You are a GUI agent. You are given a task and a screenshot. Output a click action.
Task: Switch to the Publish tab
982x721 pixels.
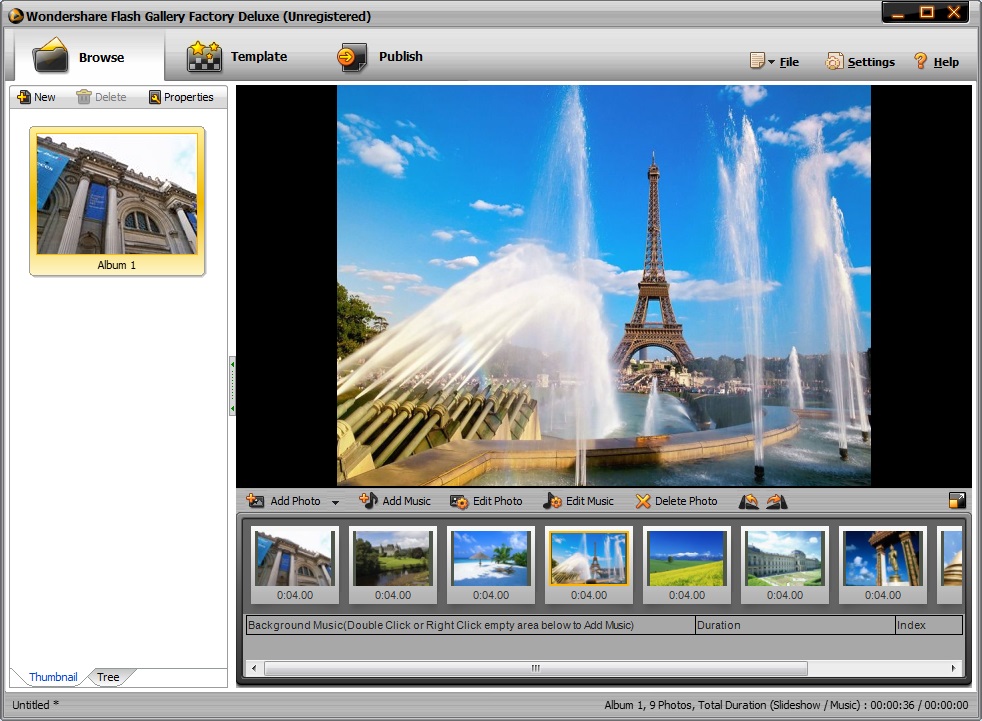coord(381,57)
